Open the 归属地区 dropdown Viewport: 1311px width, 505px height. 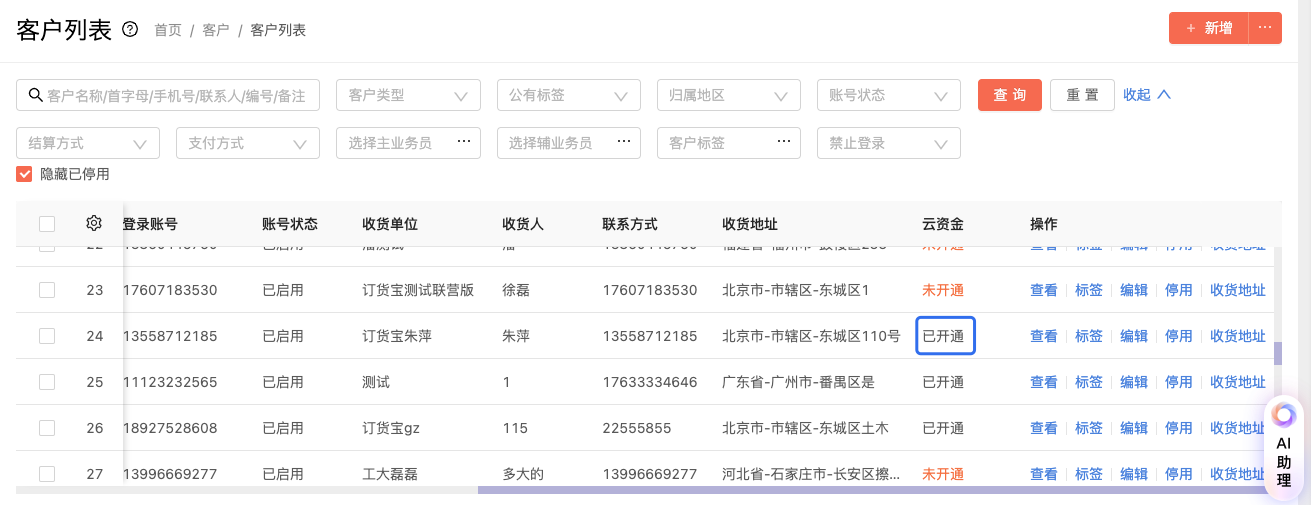(x=729, y=95)
